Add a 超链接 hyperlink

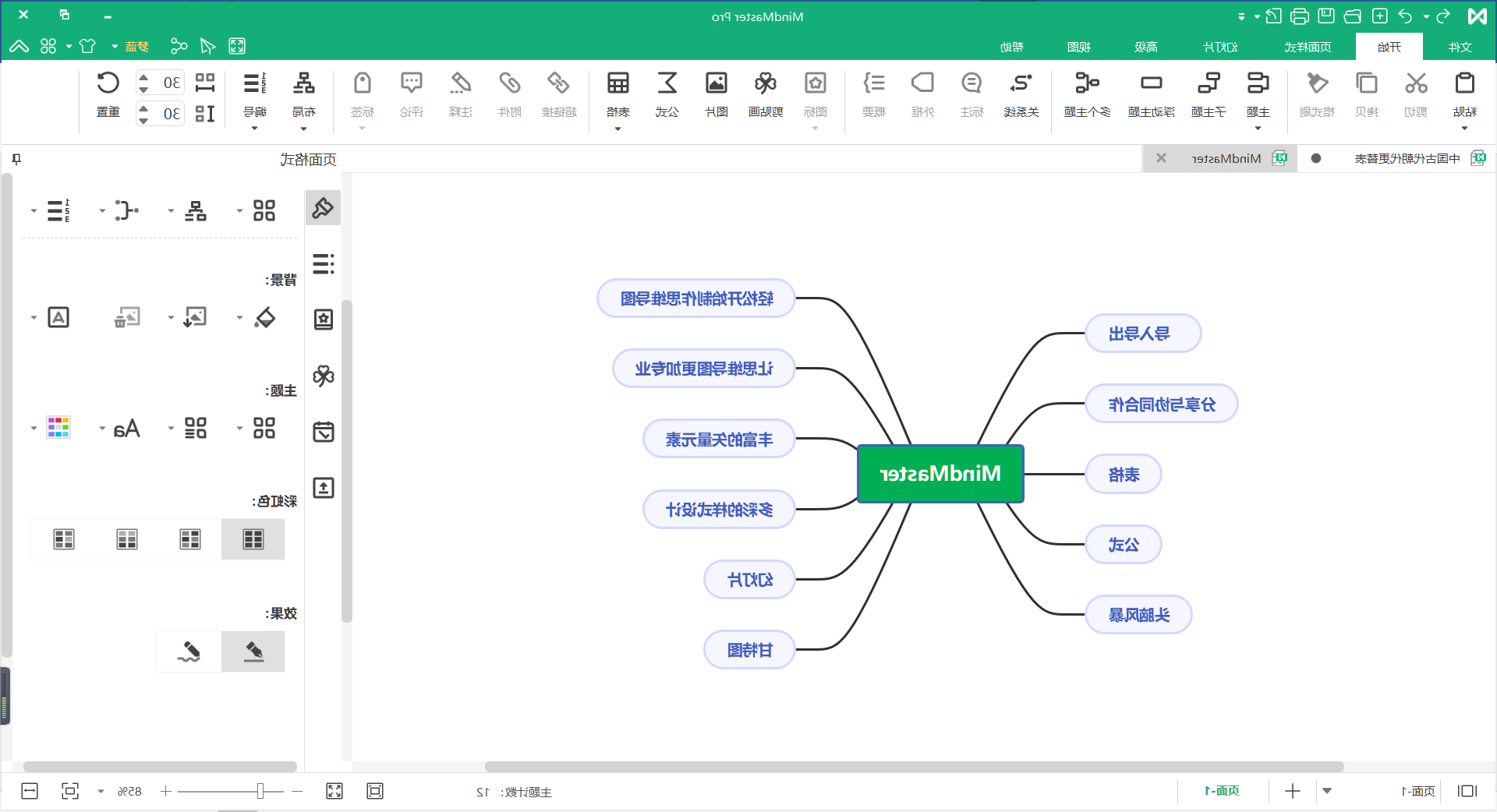tap(559, 94)
